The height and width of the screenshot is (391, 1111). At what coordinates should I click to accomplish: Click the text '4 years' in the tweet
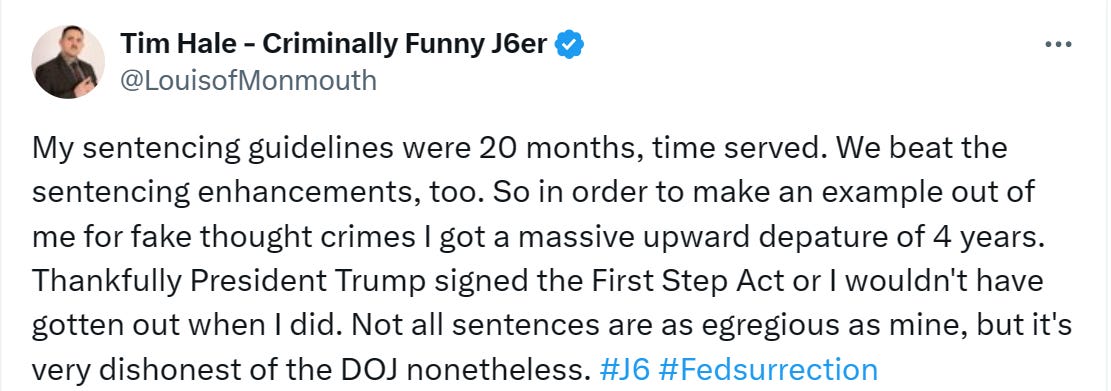point(994,237)
